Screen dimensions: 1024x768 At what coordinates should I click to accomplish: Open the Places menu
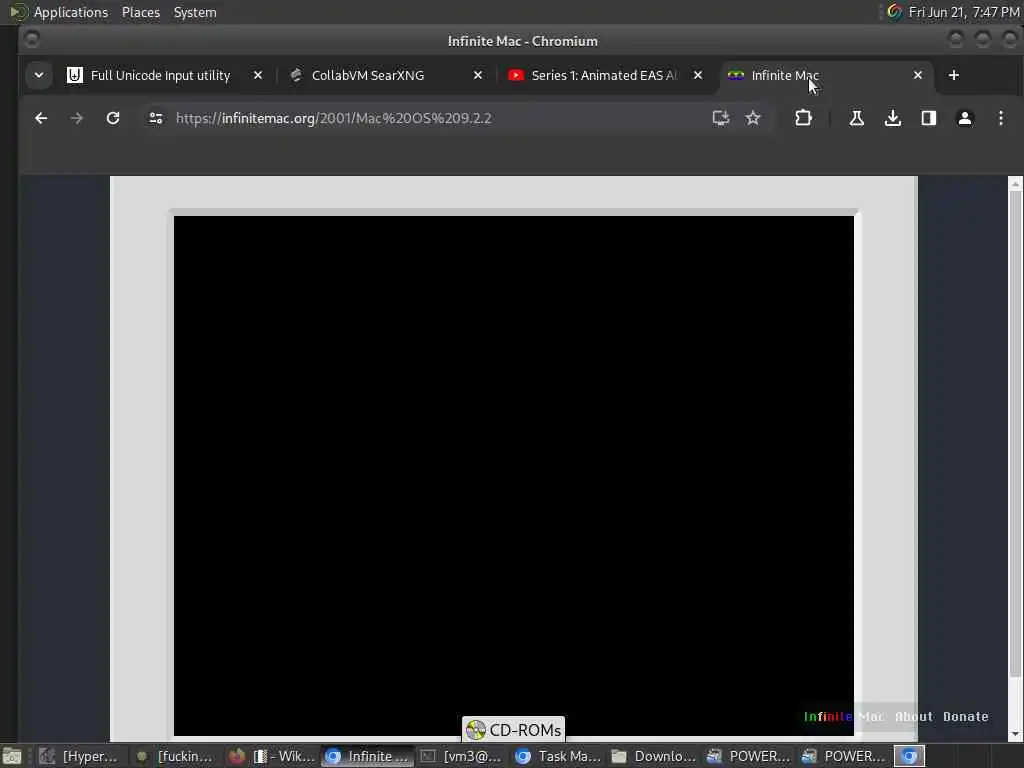point(140,12)
